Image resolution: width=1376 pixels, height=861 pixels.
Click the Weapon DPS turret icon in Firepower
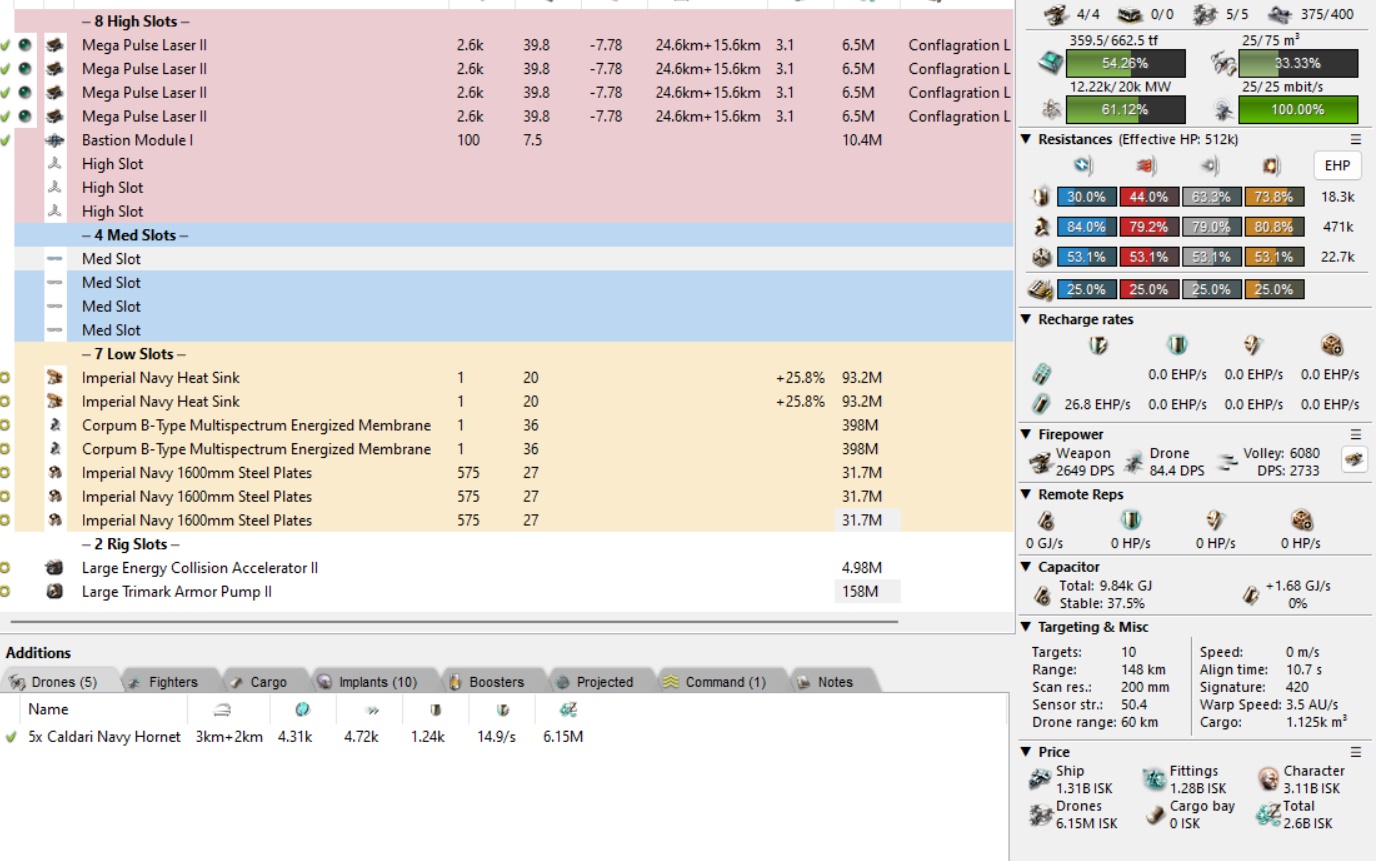pyautogui.click(x=1041, y=462)
